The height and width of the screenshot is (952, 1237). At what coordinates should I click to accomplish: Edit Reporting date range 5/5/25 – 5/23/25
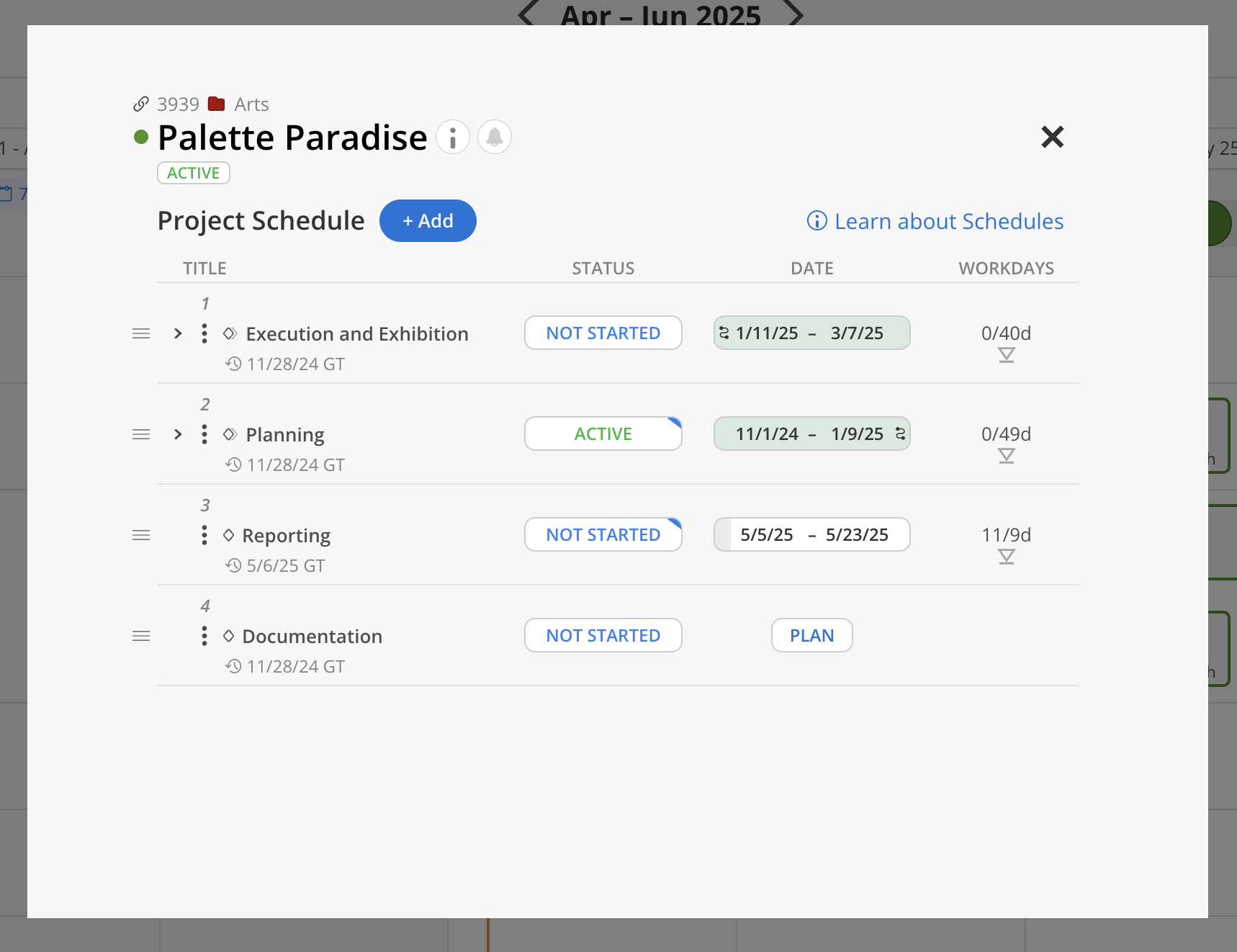coord(812,535)
